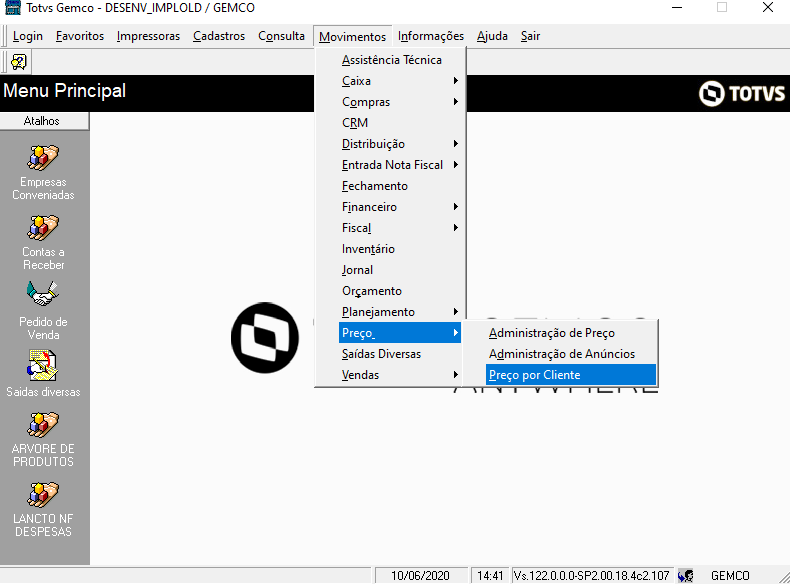Open the ARVORE DE PRODUTOS shortcut icon
The height and width of the screenshot is (584, 790).
click(43, 424)
